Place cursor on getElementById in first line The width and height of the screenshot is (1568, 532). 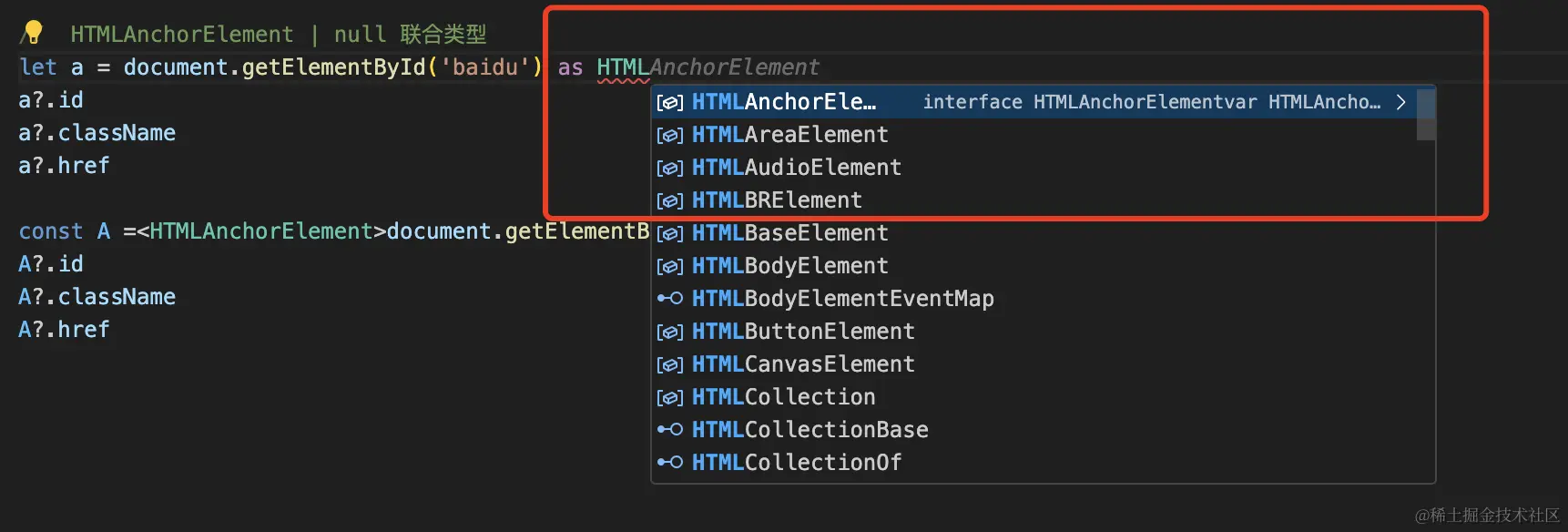(x=333, y=67)
